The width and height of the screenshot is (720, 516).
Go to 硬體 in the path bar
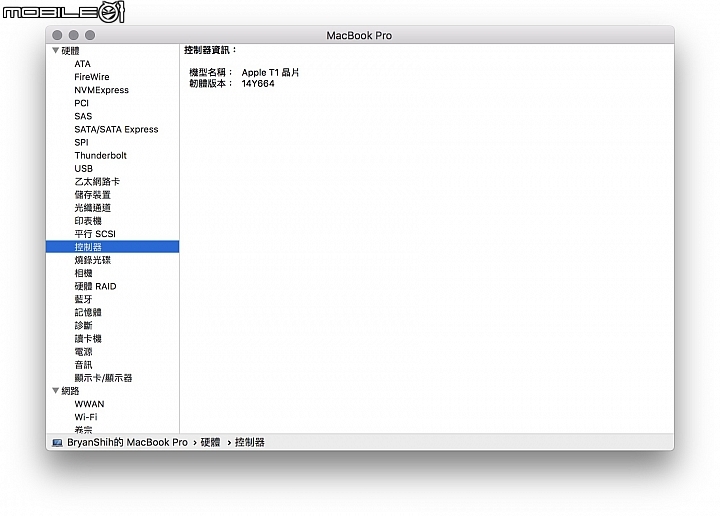[x=210, y=442]
